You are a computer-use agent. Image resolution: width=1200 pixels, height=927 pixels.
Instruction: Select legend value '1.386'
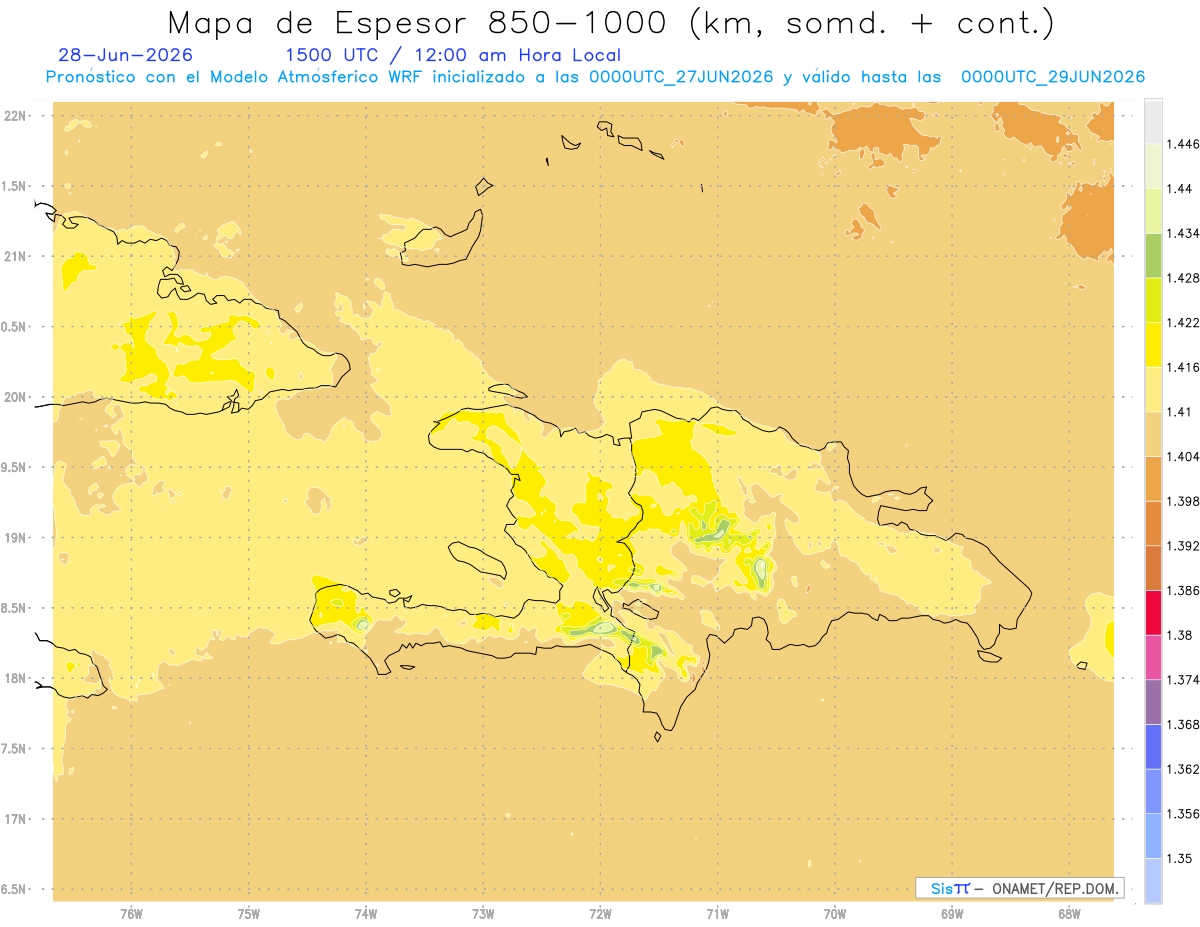click(1184, 590)
